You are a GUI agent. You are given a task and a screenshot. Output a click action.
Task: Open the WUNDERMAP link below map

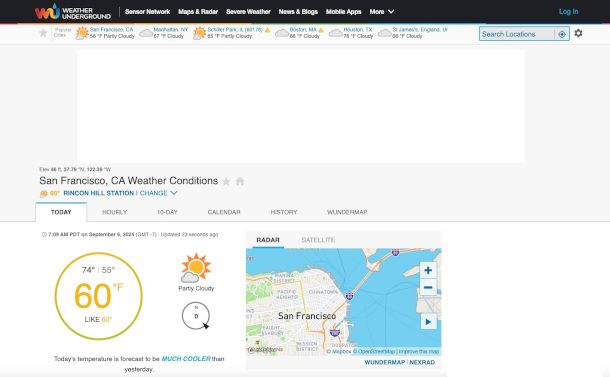tap(385, 362)
